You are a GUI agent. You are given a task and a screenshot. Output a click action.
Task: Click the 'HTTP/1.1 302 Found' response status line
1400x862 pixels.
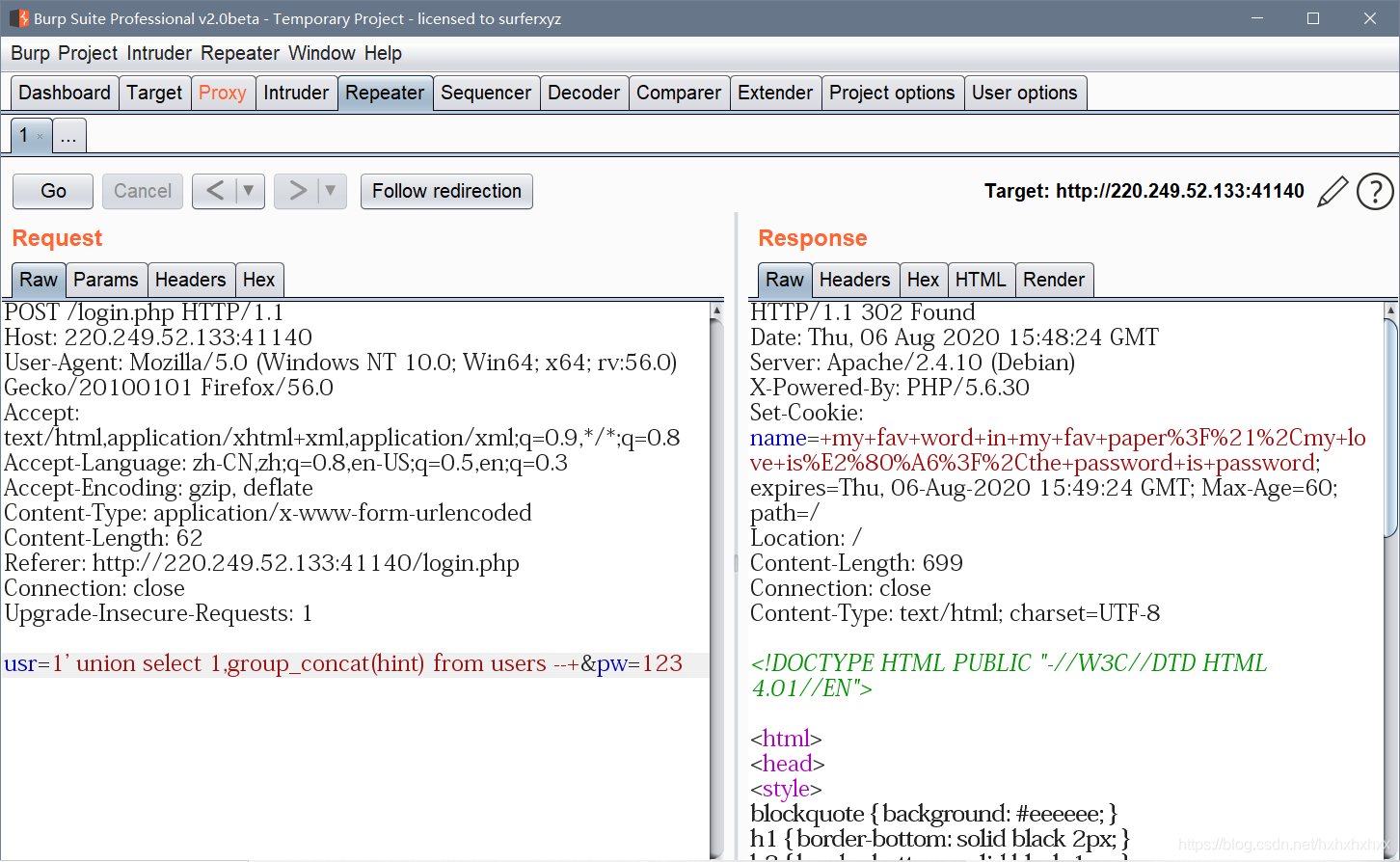pos(863,312)
